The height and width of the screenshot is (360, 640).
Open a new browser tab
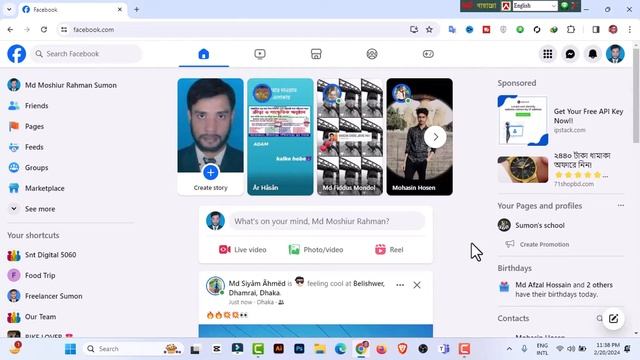(136, 9)
